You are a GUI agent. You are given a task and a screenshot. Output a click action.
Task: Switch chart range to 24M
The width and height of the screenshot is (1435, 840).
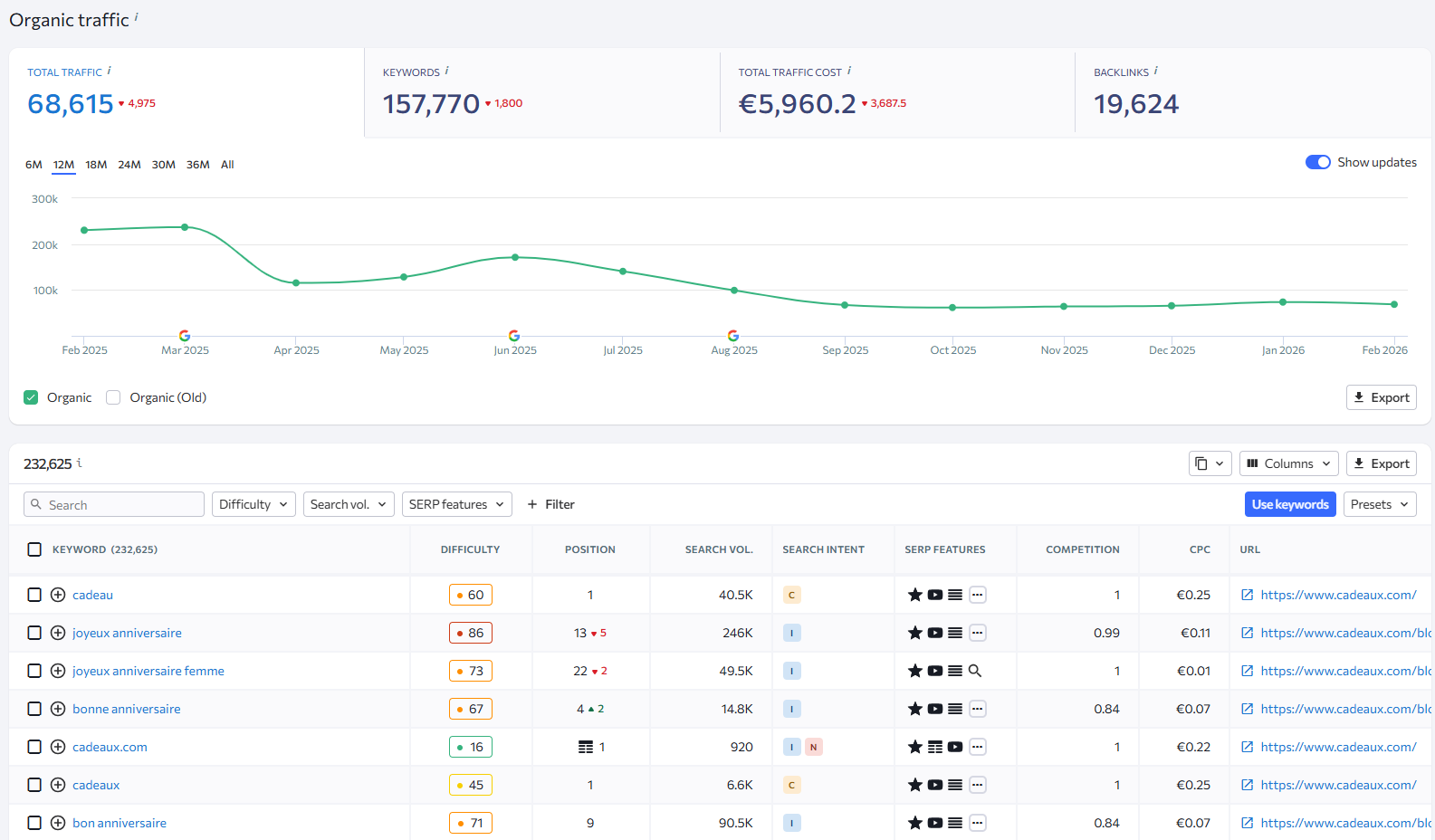pyautogui.click(x=129, y=165)
